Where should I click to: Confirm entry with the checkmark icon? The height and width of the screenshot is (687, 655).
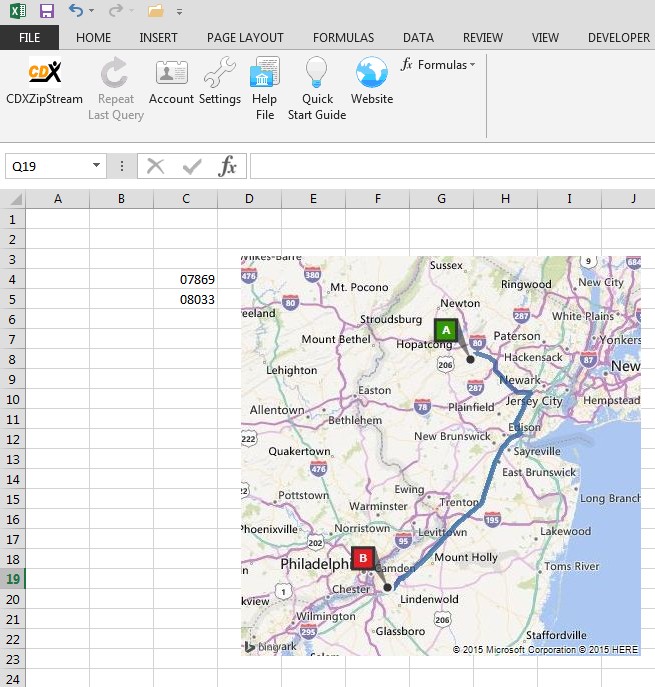[192, 166]
